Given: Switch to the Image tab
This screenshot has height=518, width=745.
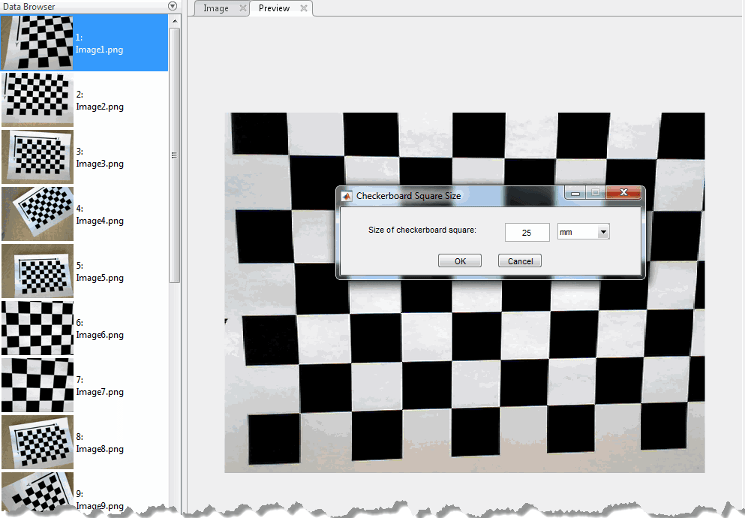Looking at the screenshot, I should click(216, 8).
